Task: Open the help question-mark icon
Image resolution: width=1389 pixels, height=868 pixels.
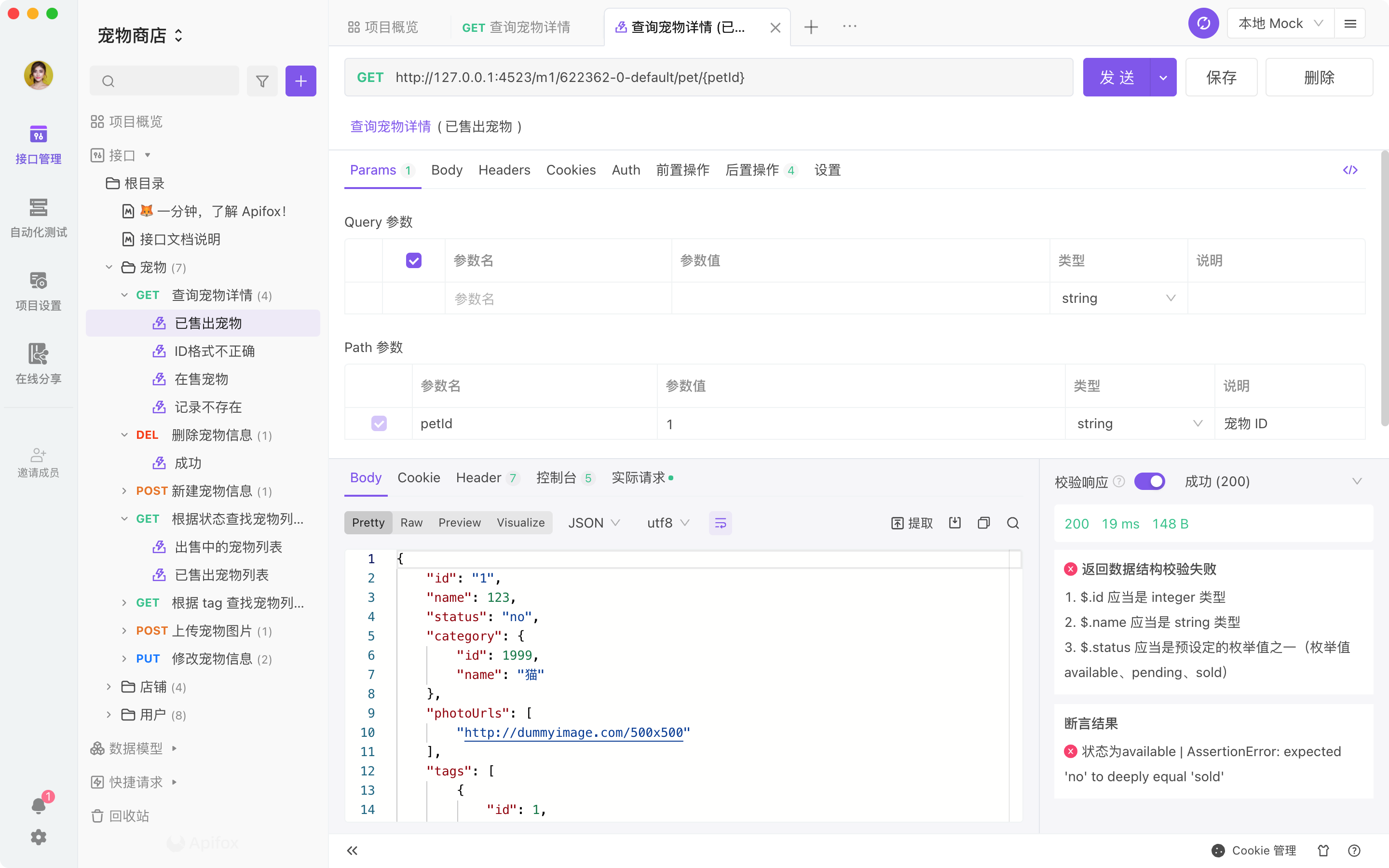Action: coord(1354,850)
